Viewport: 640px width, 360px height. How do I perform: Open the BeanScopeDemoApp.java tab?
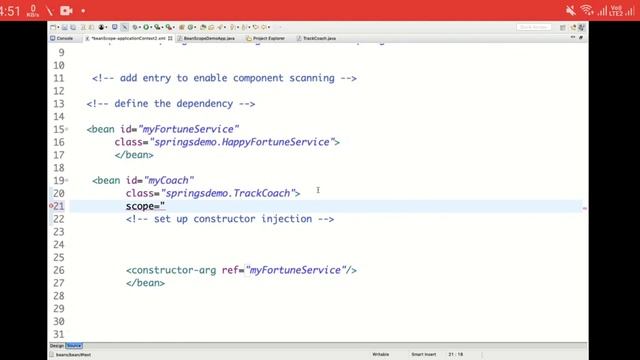coord(206,38)
